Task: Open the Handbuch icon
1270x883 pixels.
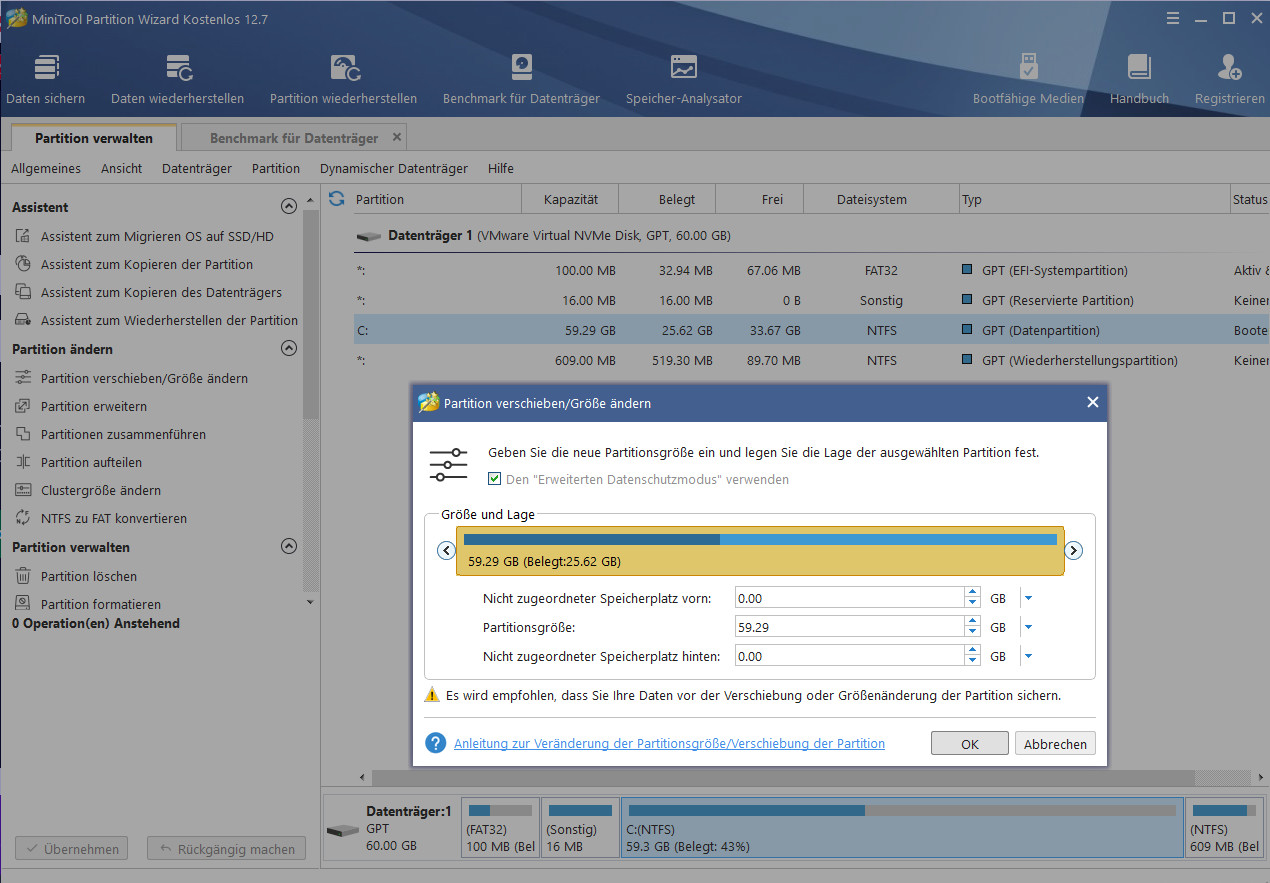Action: (1139, 68)
